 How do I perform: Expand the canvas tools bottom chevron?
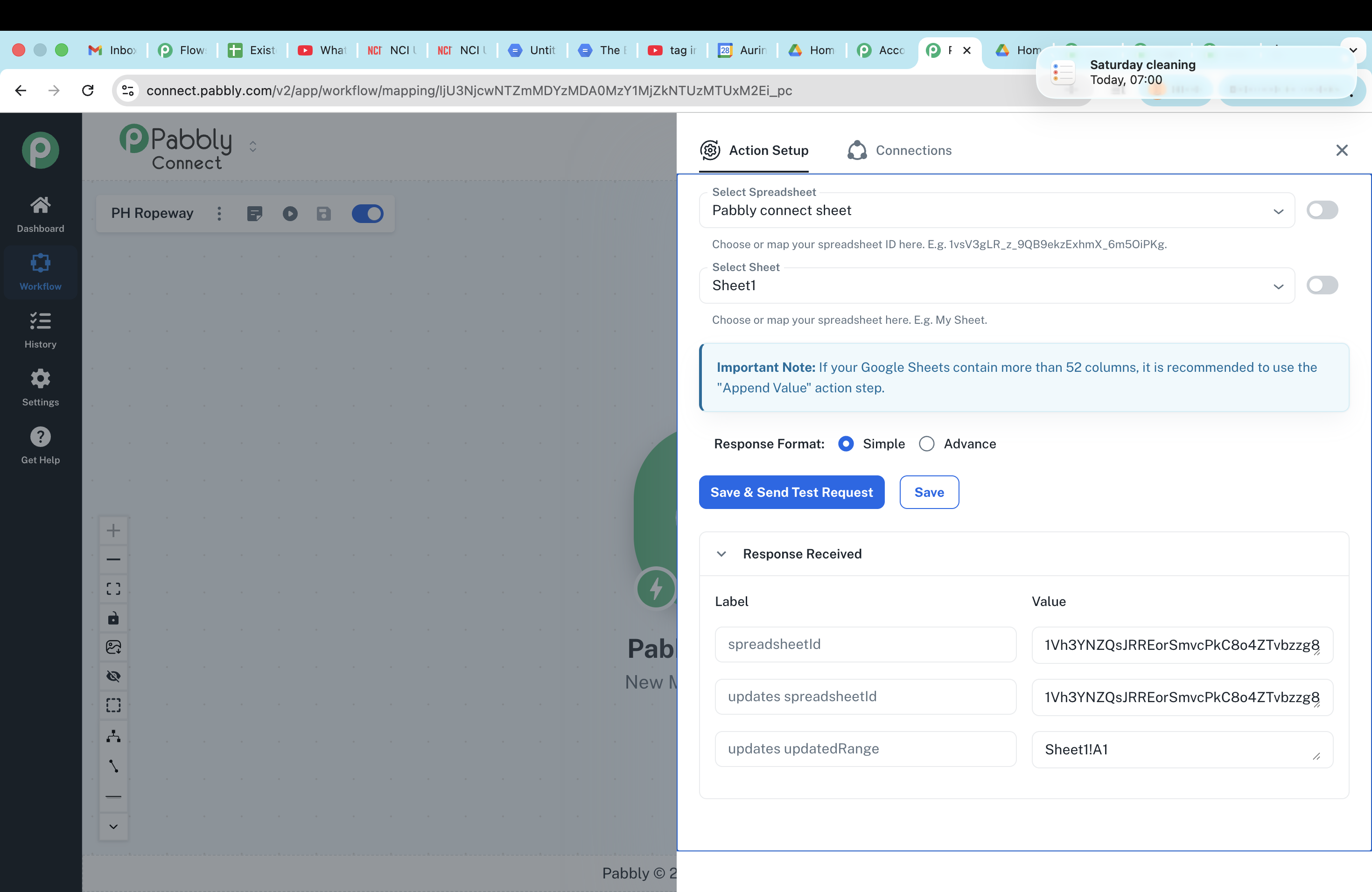coord(113,826)
